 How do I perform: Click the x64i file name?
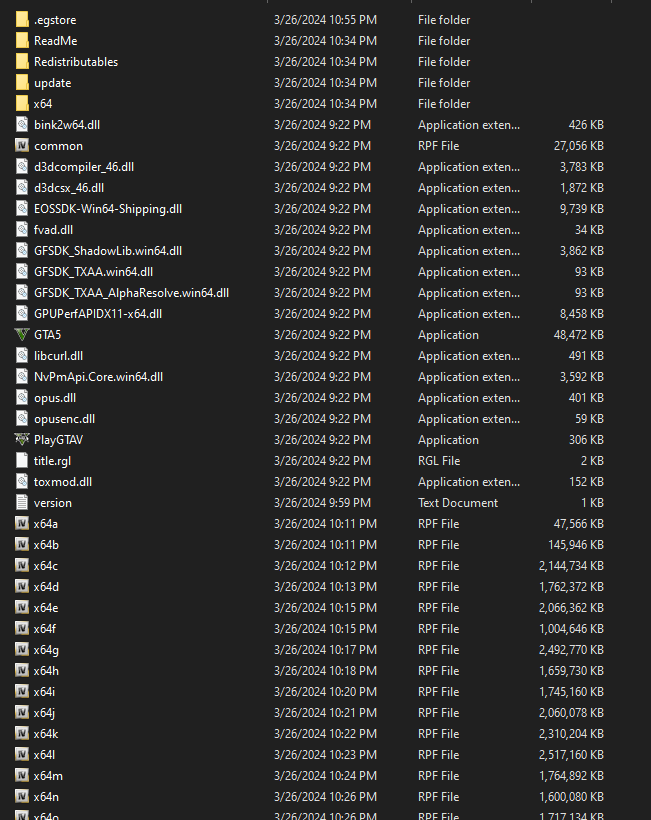44,691
